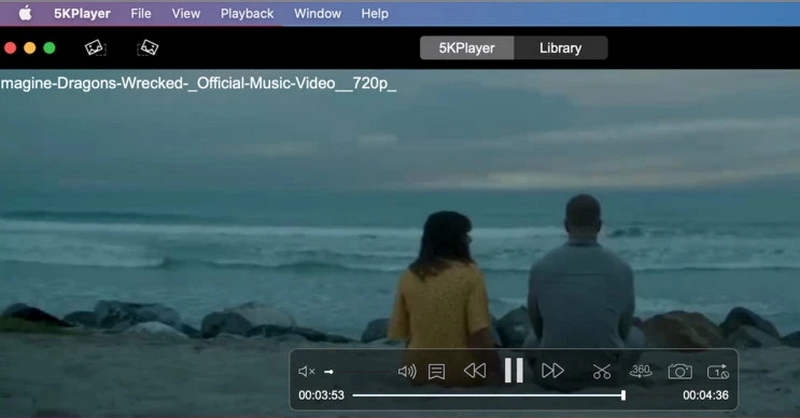Expand the View menu

[x=186, y=14]
